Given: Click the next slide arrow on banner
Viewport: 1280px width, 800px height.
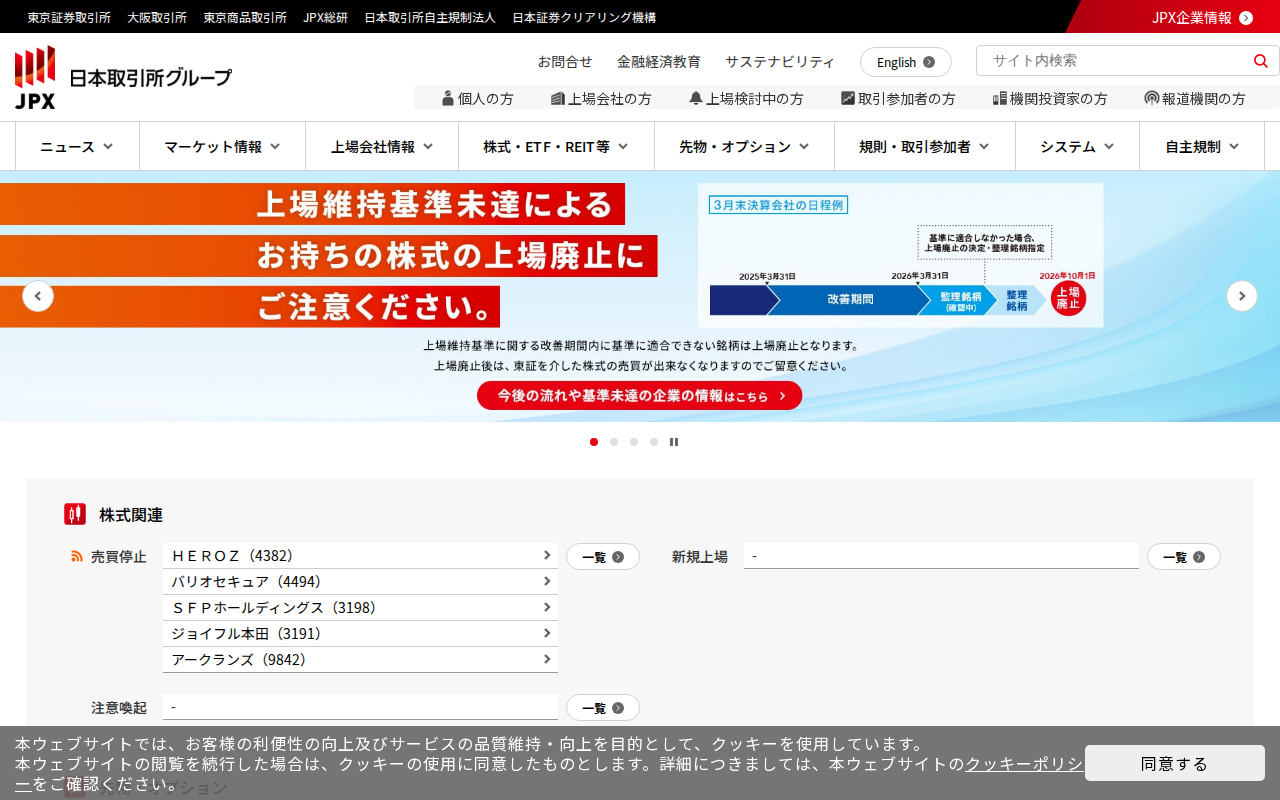Looking at the screenshot, I should (1242, 296).
